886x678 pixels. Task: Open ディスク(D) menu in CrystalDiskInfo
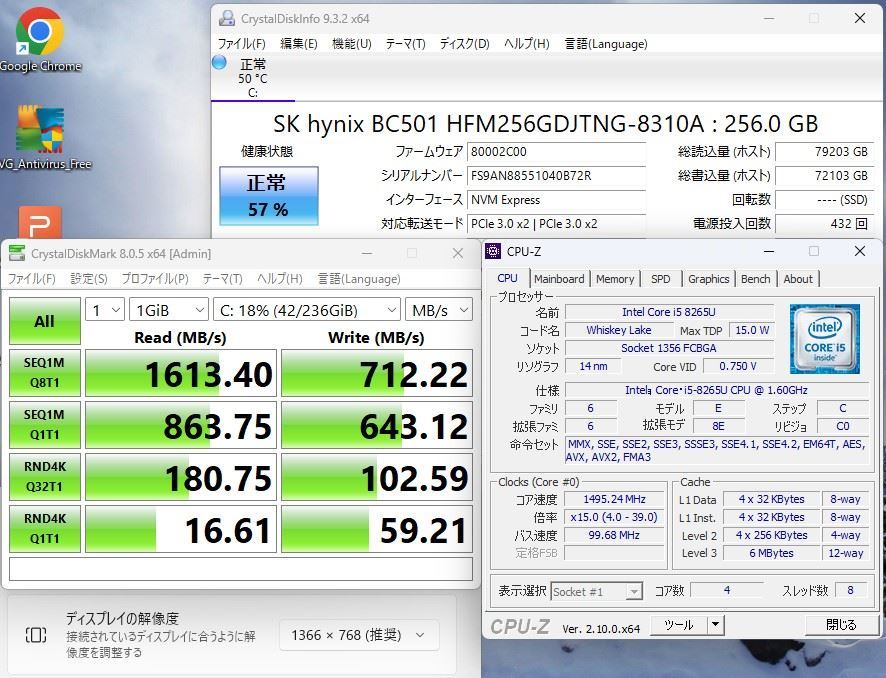pos(464,44)
